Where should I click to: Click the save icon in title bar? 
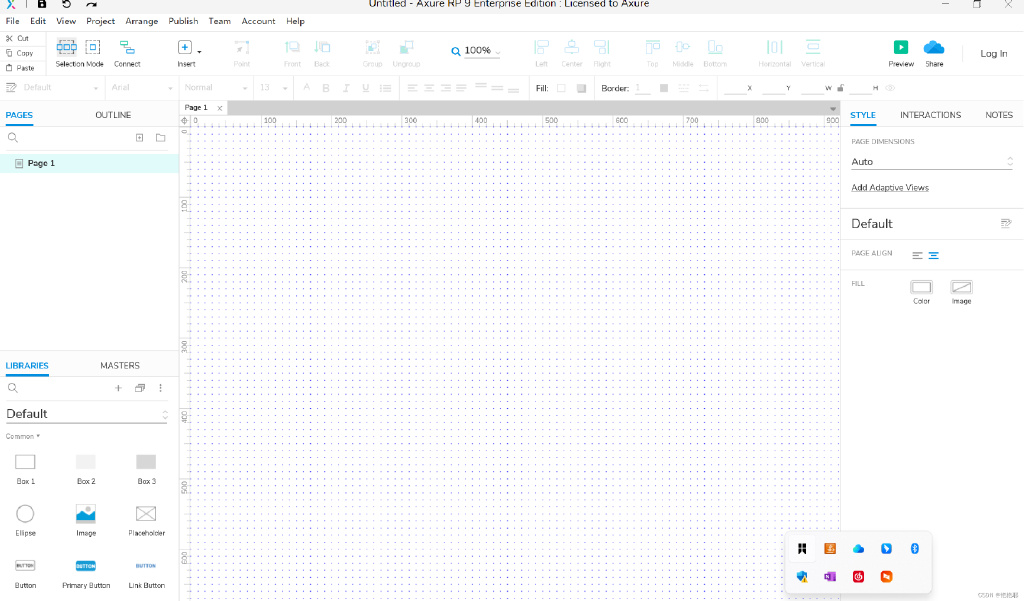[x=42, y=5]
